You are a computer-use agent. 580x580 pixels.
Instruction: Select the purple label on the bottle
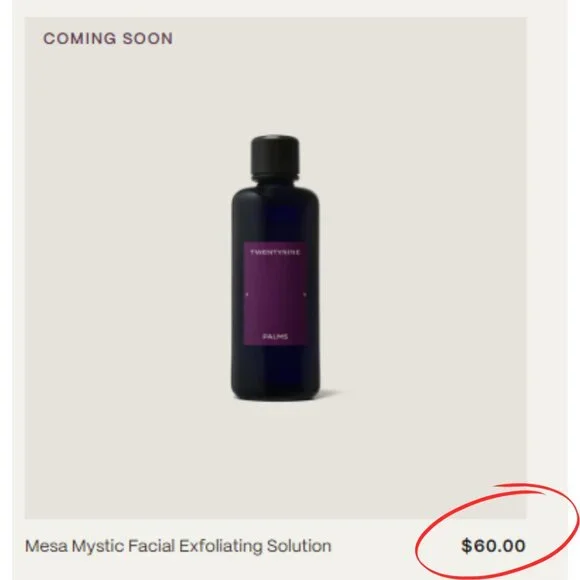[275, 294]
